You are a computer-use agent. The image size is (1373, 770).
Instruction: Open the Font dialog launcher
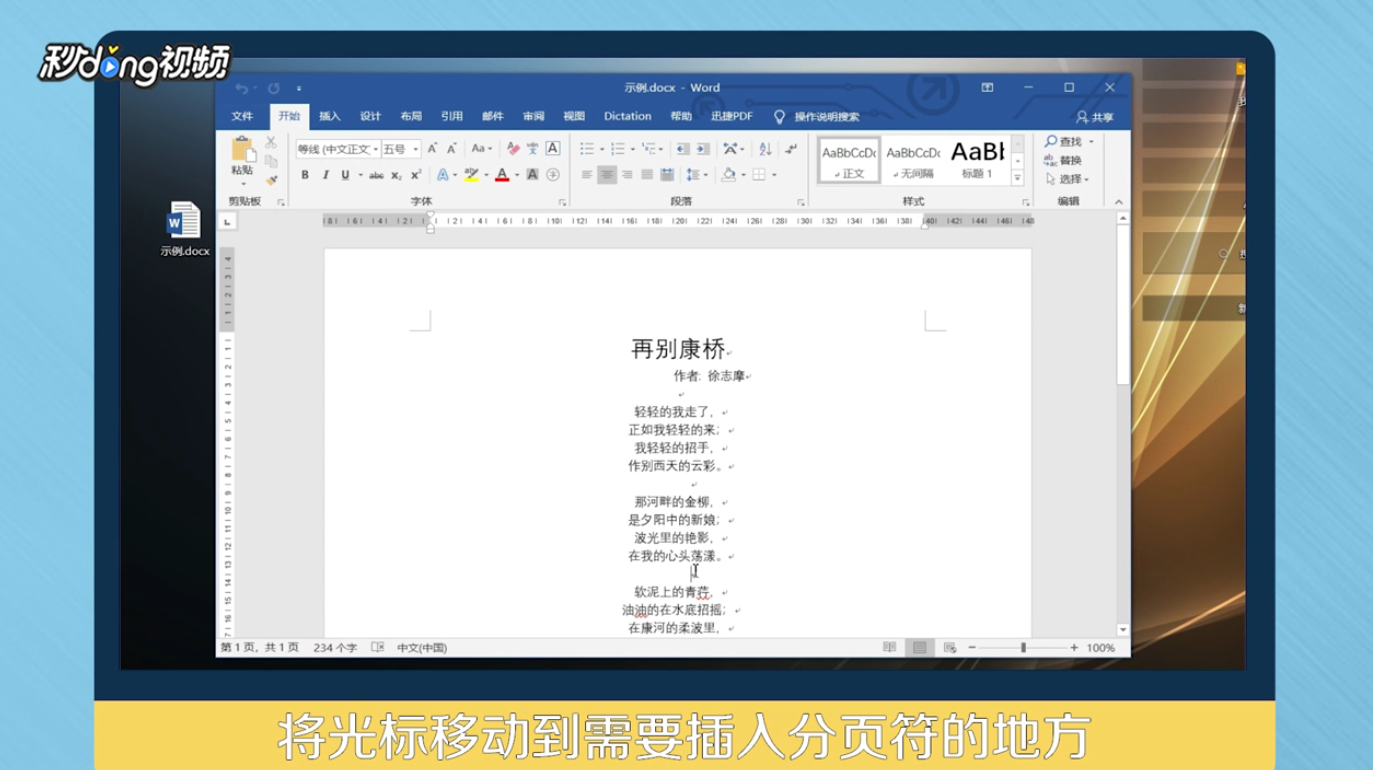point(562,203)
